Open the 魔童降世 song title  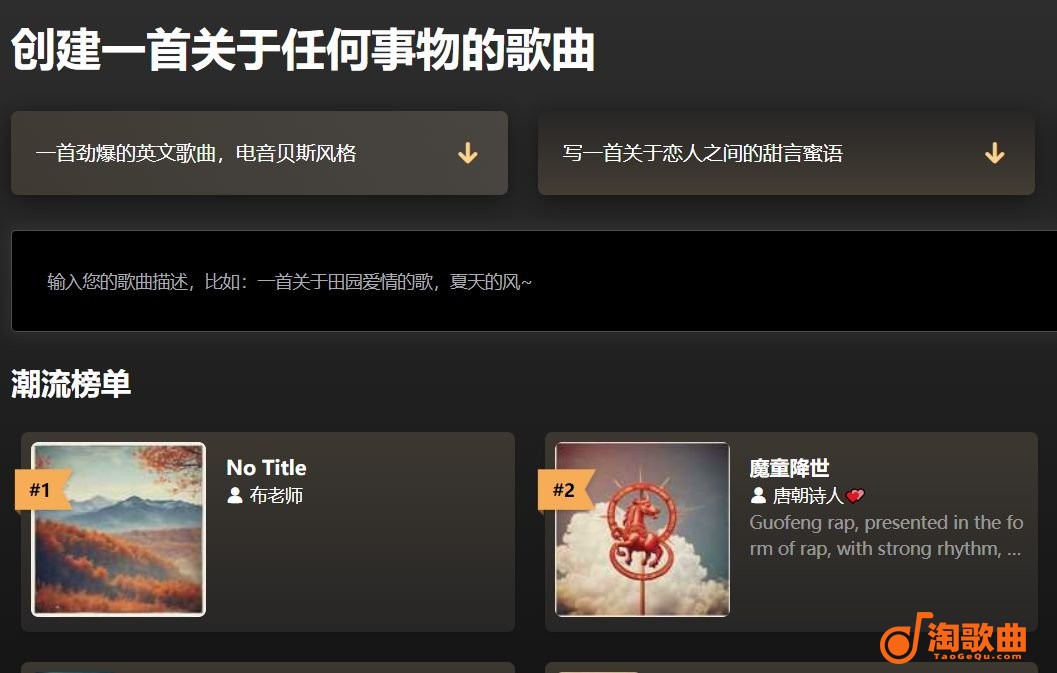click(x=789, y=467)
